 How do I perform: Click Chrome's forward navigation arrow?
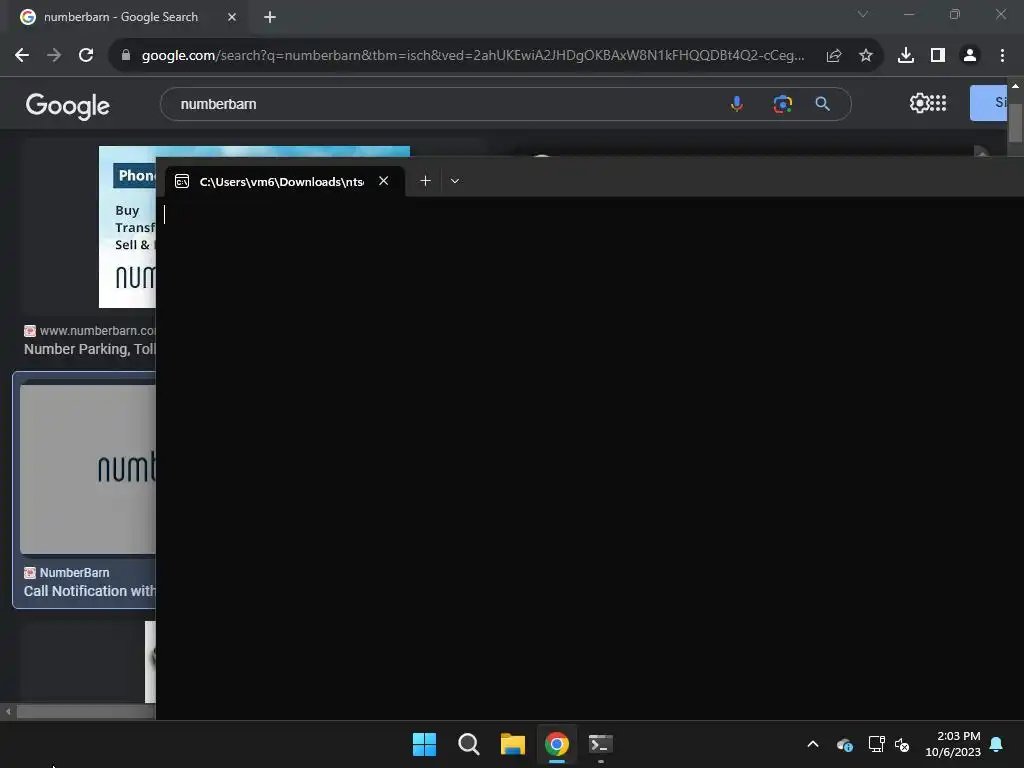coord(54,56)
